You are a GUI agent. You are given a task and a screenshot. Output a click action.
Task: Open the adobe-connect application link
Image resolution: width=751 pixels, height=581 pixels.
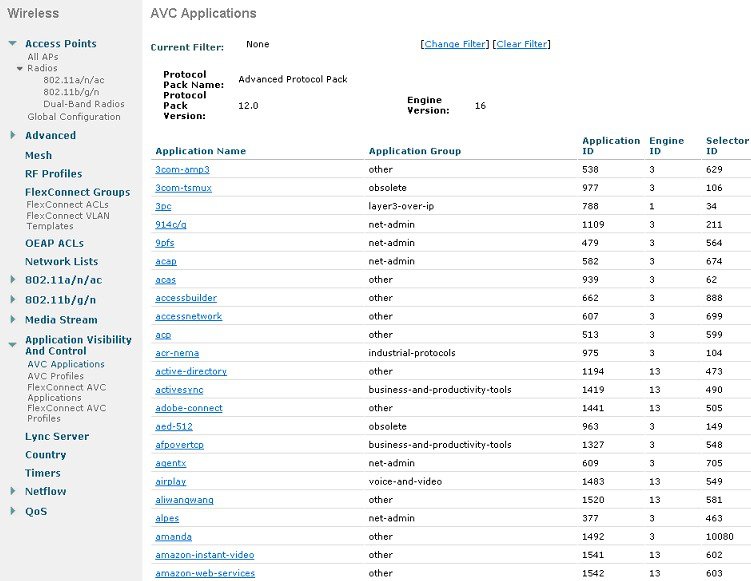click(189, 408)
